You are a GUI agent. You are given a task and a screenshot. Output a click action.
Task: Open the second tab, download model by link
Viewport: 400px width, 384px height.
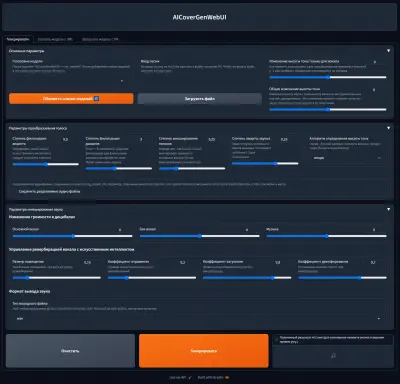pyautogui.click(x=55, y=39)
